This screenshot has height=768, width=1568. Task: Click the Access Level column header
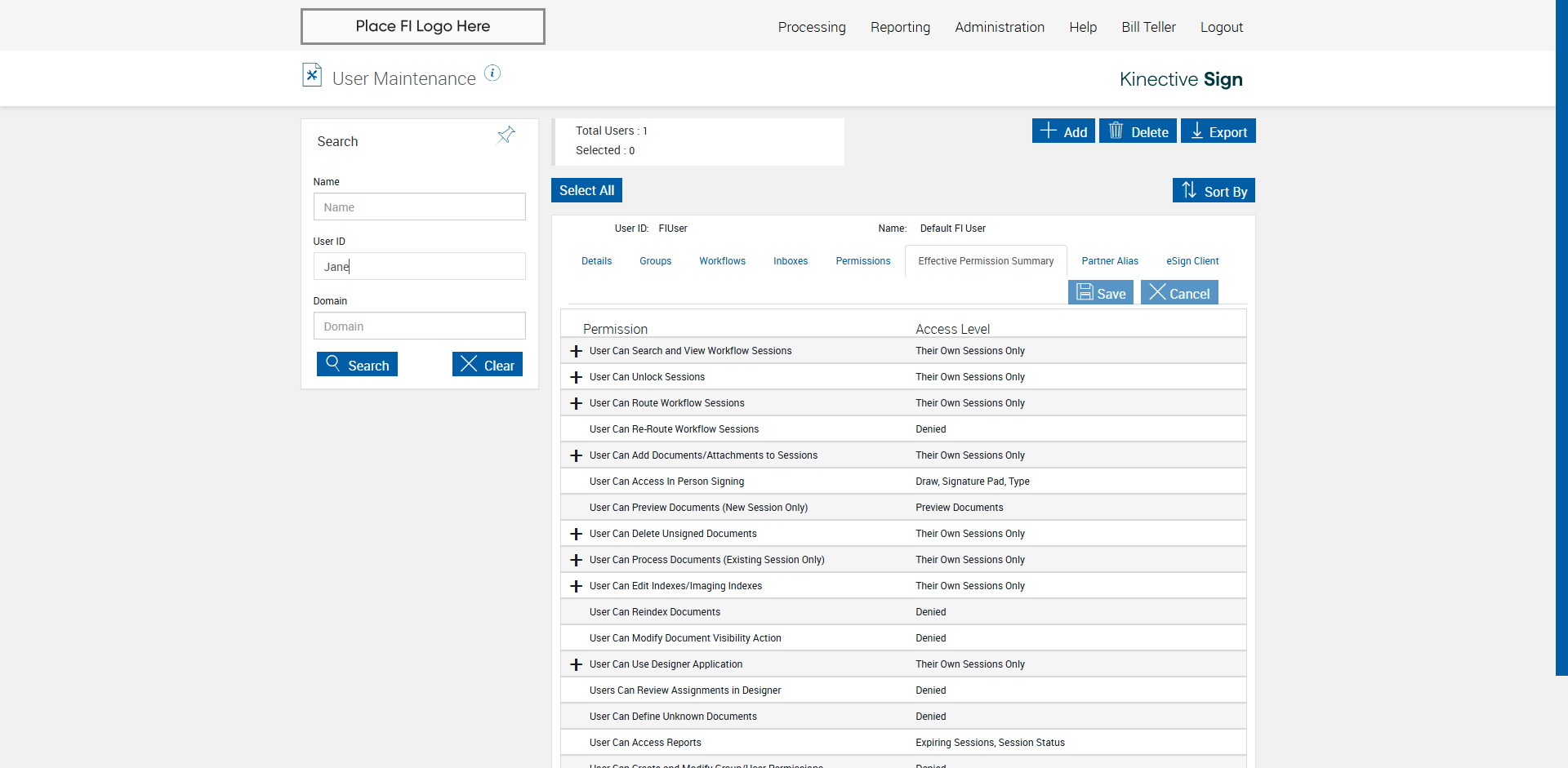(952, 329)
